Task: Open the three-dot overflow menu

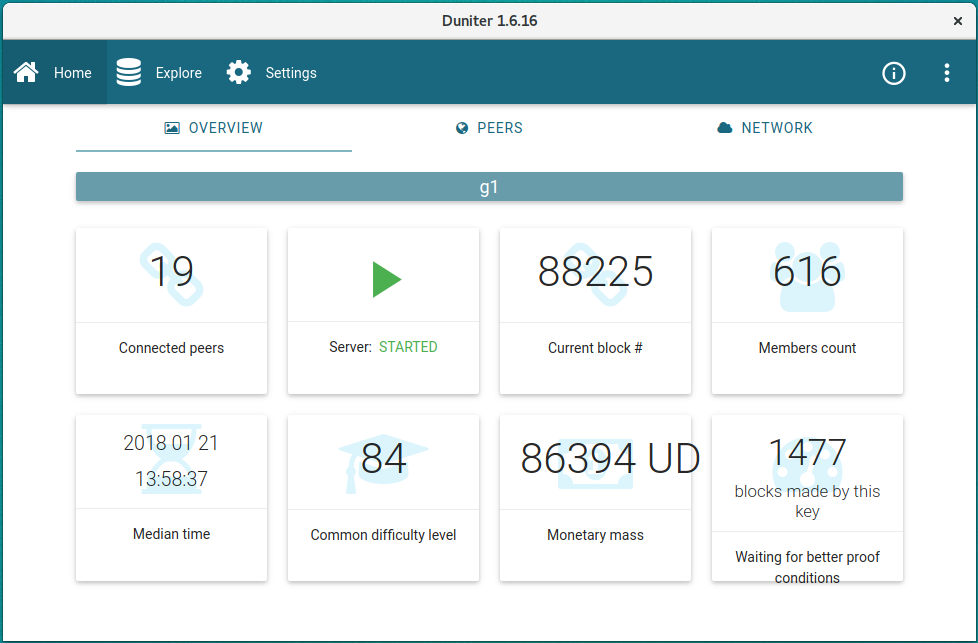Action: point(947,73)
